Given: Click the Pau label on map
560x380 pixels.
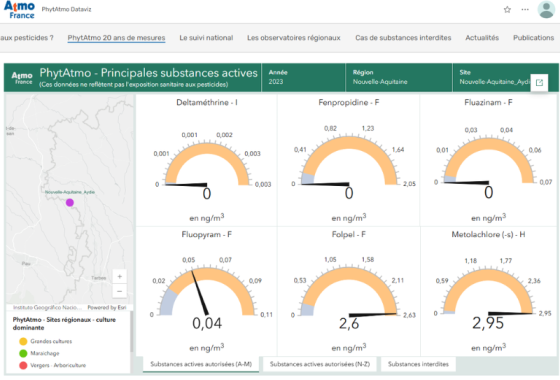Looking at the screenshot, I should click(x=26, y=264).
